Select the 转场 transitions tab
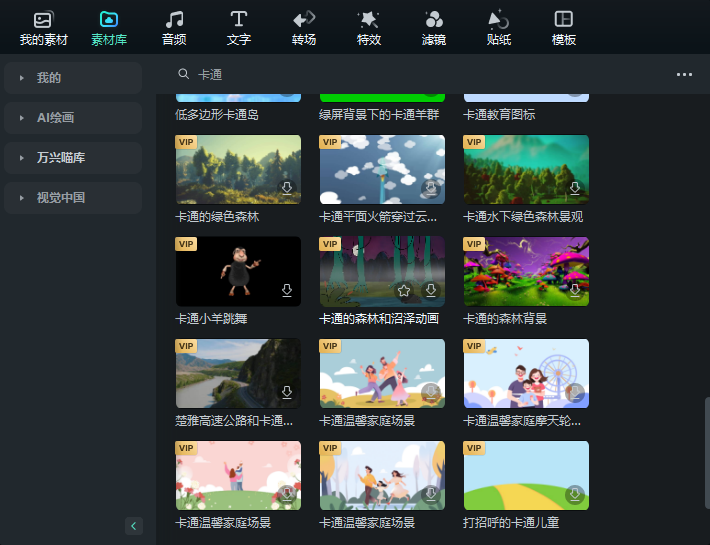Screen dimensions: 710x545 304,28
